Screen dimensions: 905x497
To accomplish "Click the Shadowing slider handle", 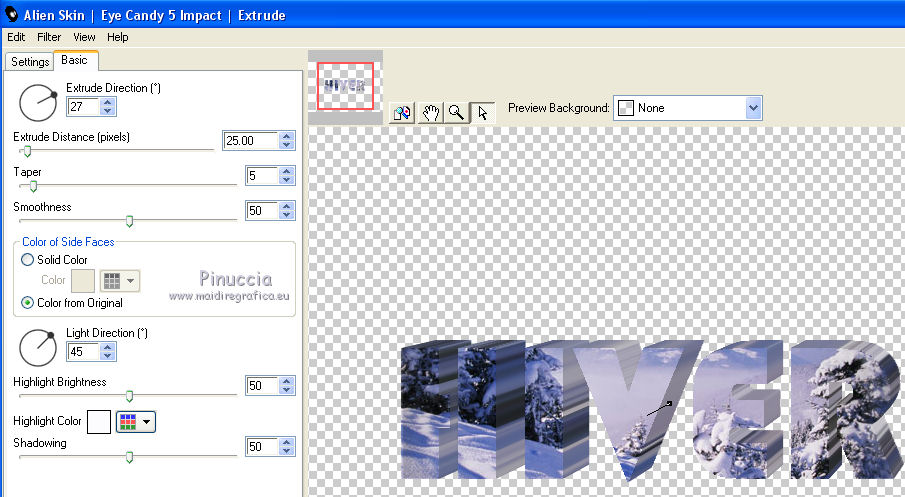I will point(129,457).
